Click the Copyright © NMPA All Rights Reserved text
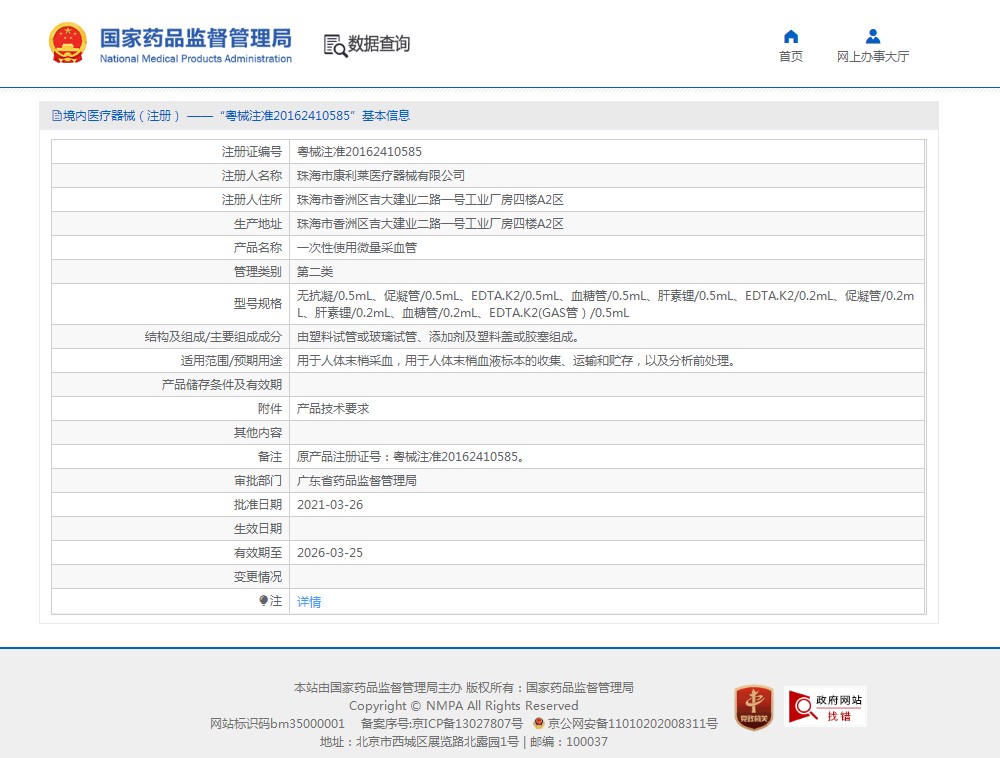1000x758 pixels. point(464,706)
